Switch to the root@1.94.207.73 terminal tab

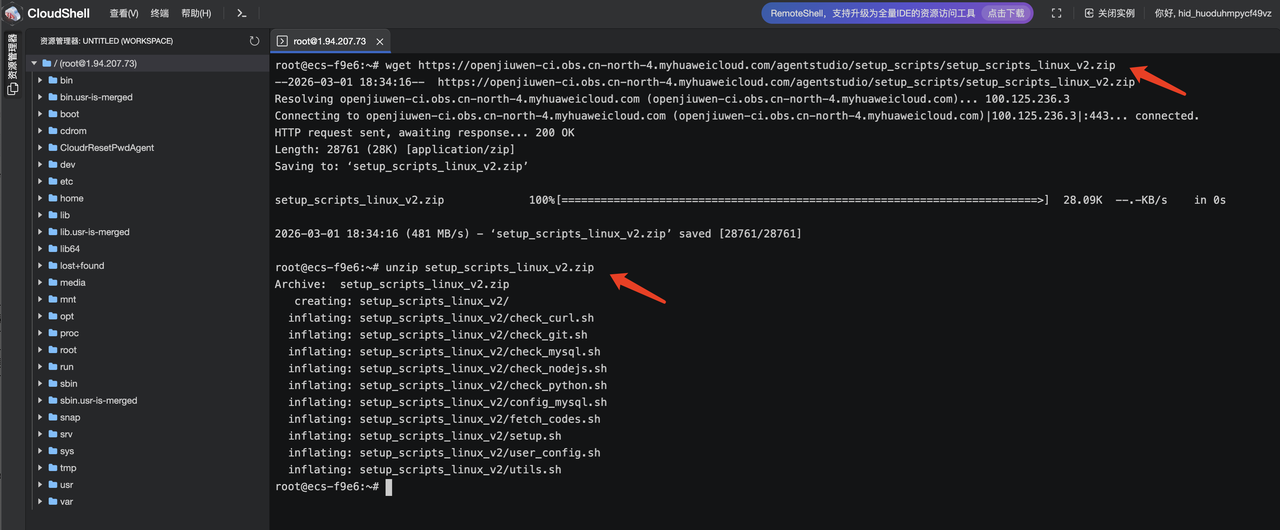[328, 40]
